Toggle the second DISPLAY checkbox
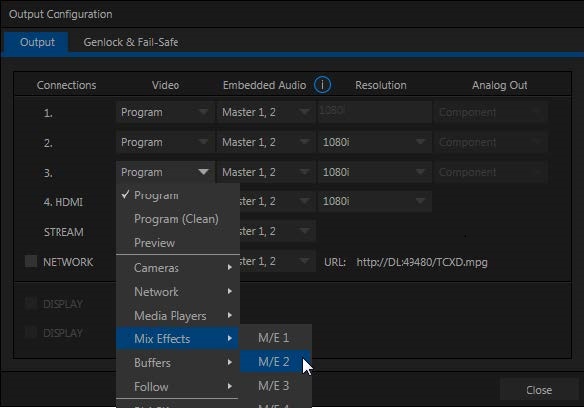This screenshot has width=584, height=408. (x=31, y=332)
